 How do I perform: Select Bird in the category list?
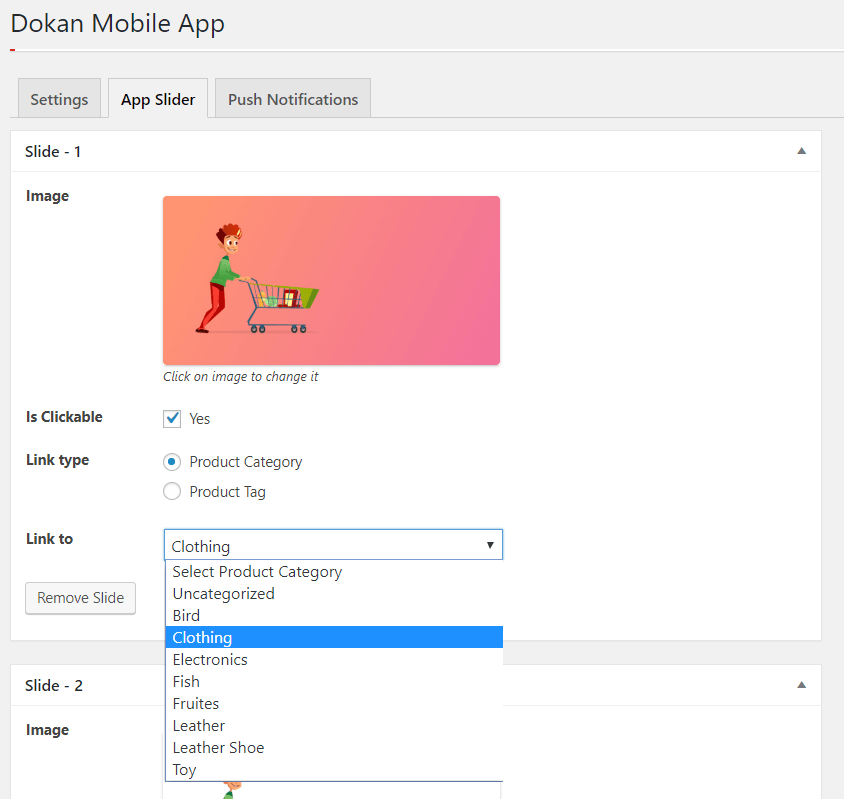(x=186, y=616)
